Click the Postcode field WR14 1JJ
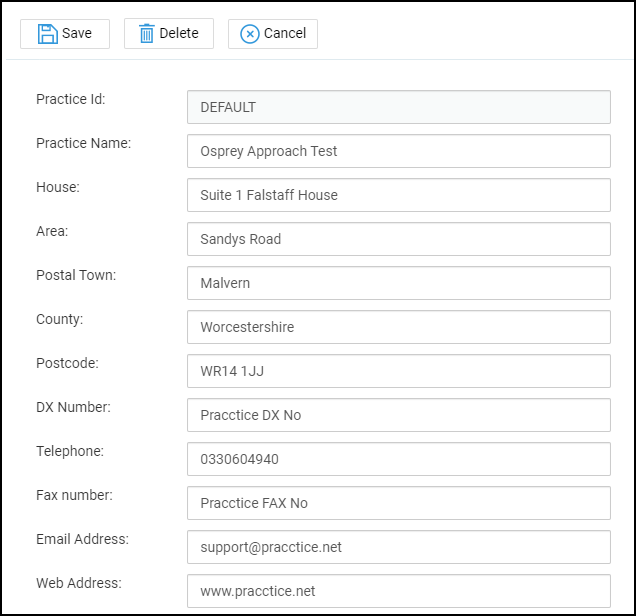This screenshot has height=616, width=636. 398,371
